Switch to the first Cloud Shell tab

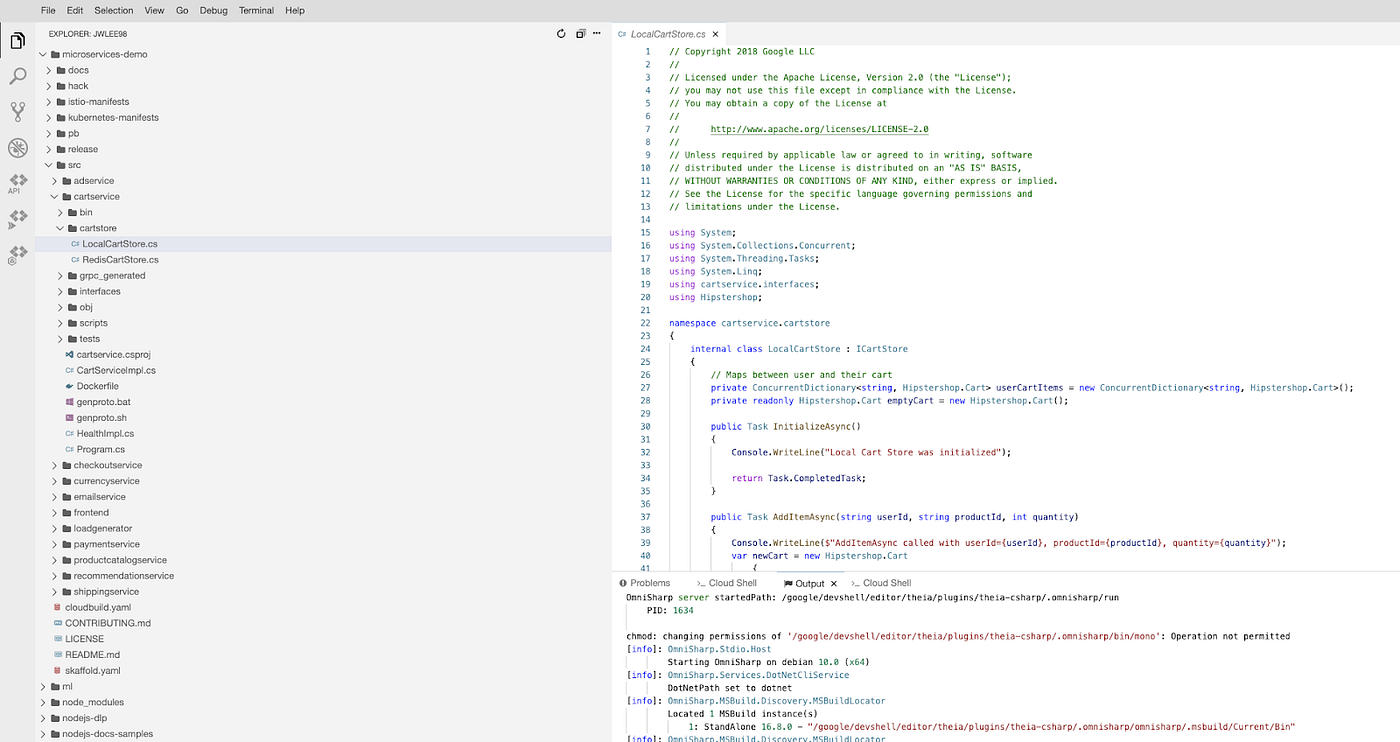tap(728, 583)
